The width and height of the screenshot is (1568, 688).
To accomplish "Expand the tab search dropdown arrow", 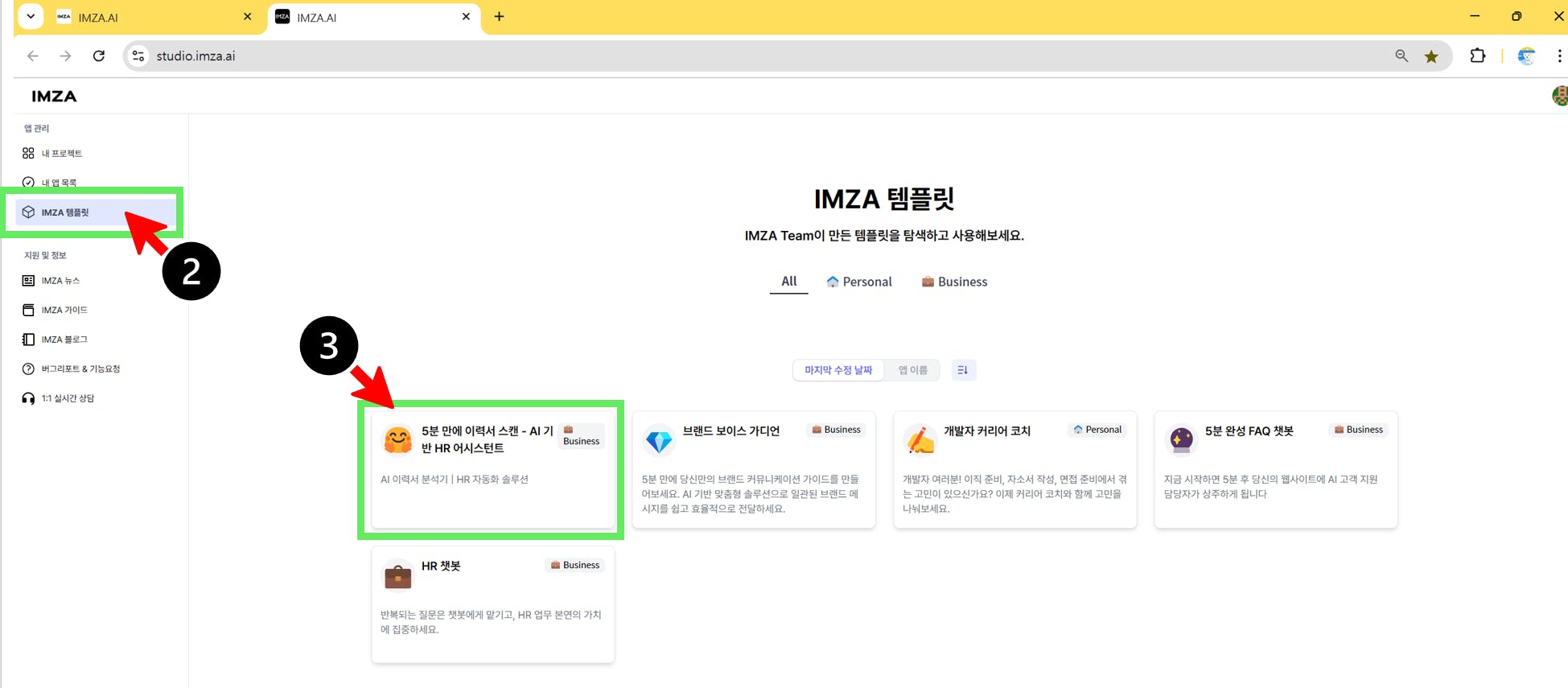I will pos(31,16).
